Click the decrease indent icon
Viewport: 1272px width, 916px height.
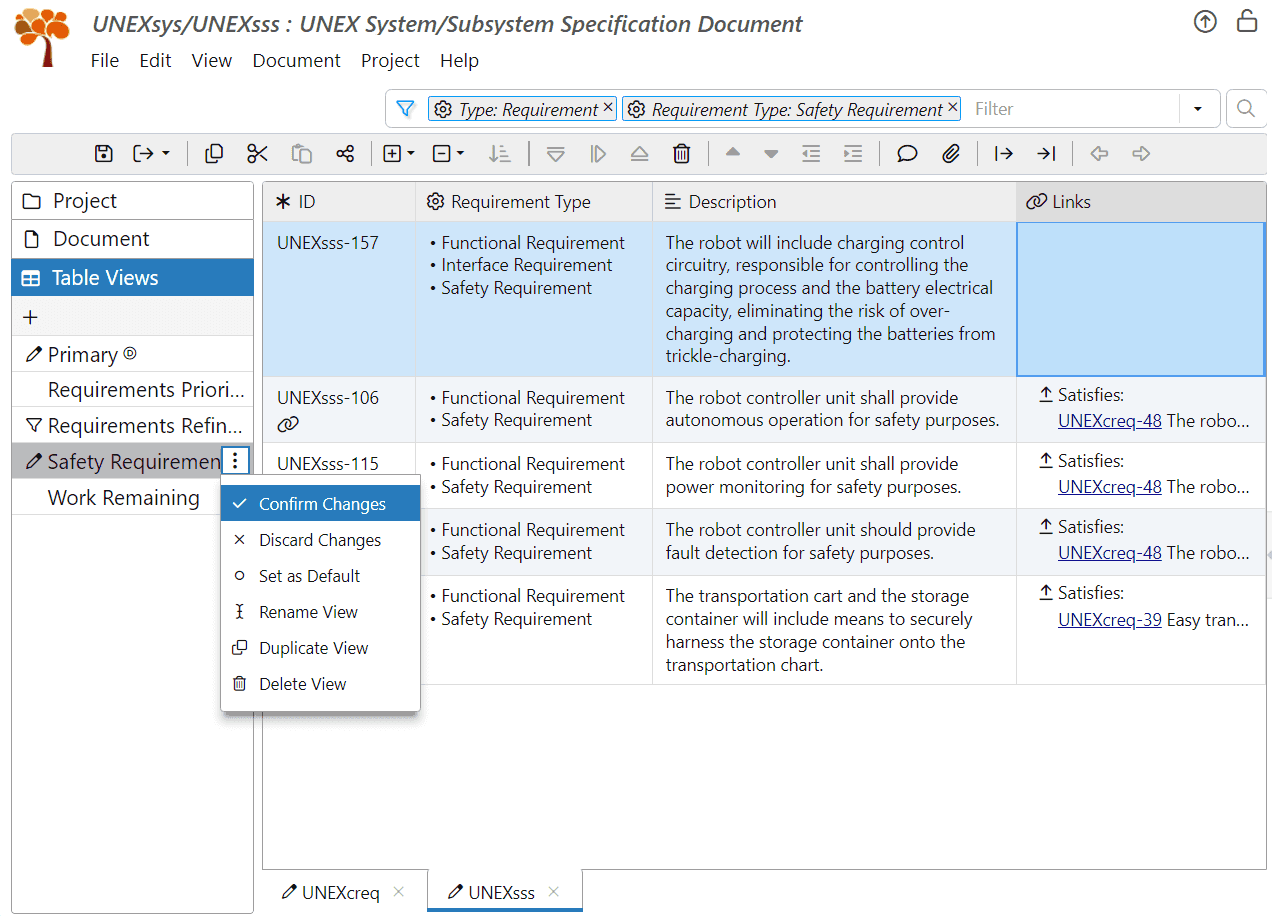click(x=811, y=153)
